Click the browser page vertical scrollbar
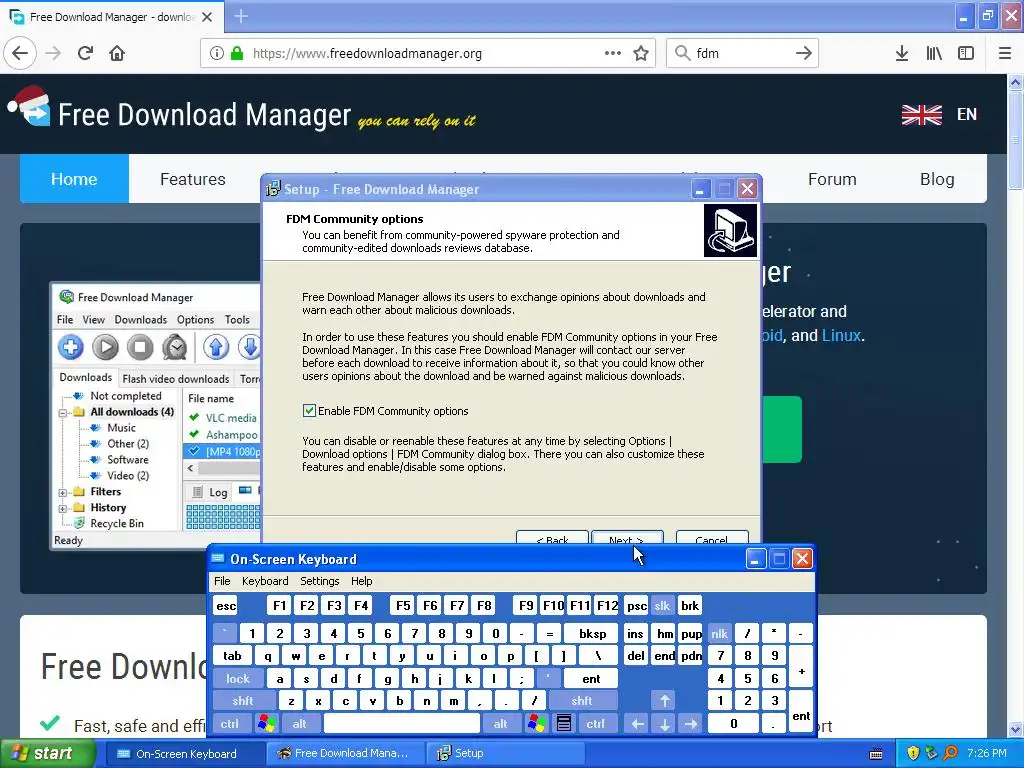1024x768 pixels. [x=1015, y=140]
